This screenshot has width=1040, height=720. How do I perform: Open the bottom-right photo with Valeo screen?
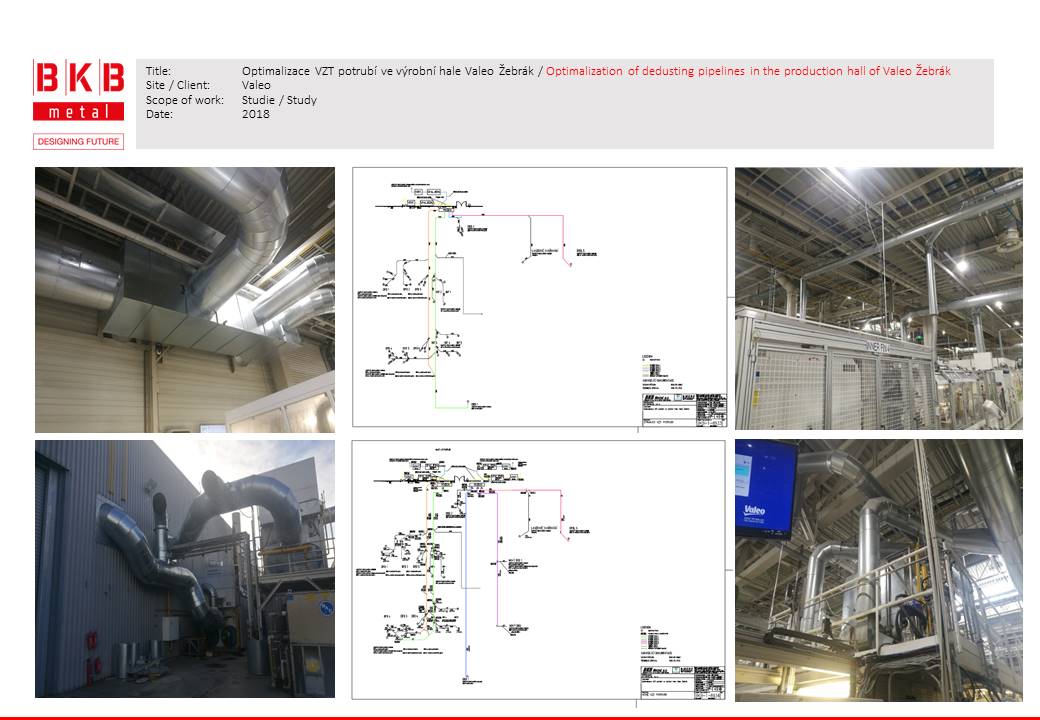pyautogui.click(x=879, y=570)
